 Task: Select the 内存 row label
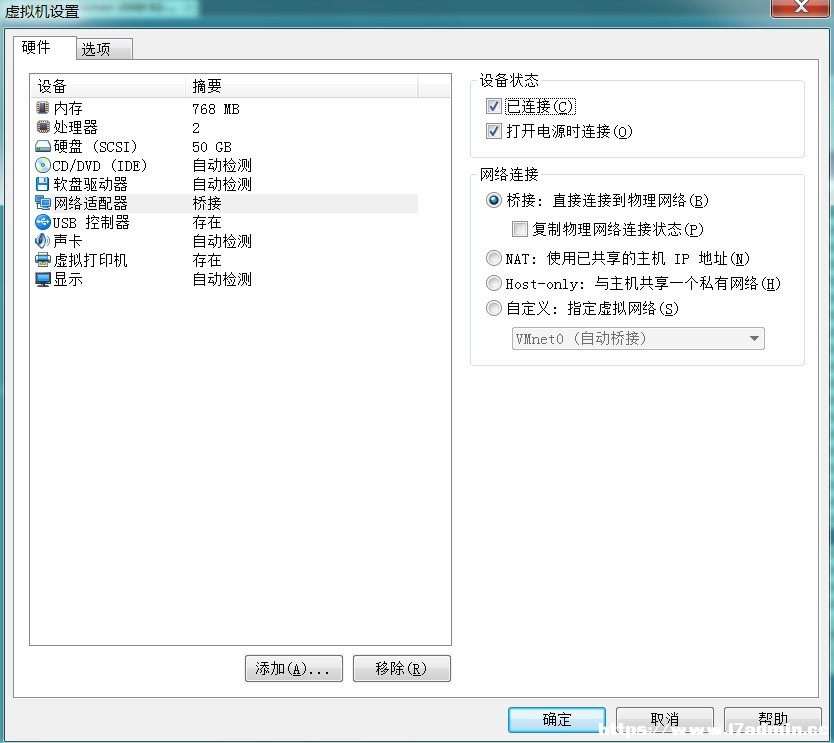pyautogui.click(x=68, y=108)
